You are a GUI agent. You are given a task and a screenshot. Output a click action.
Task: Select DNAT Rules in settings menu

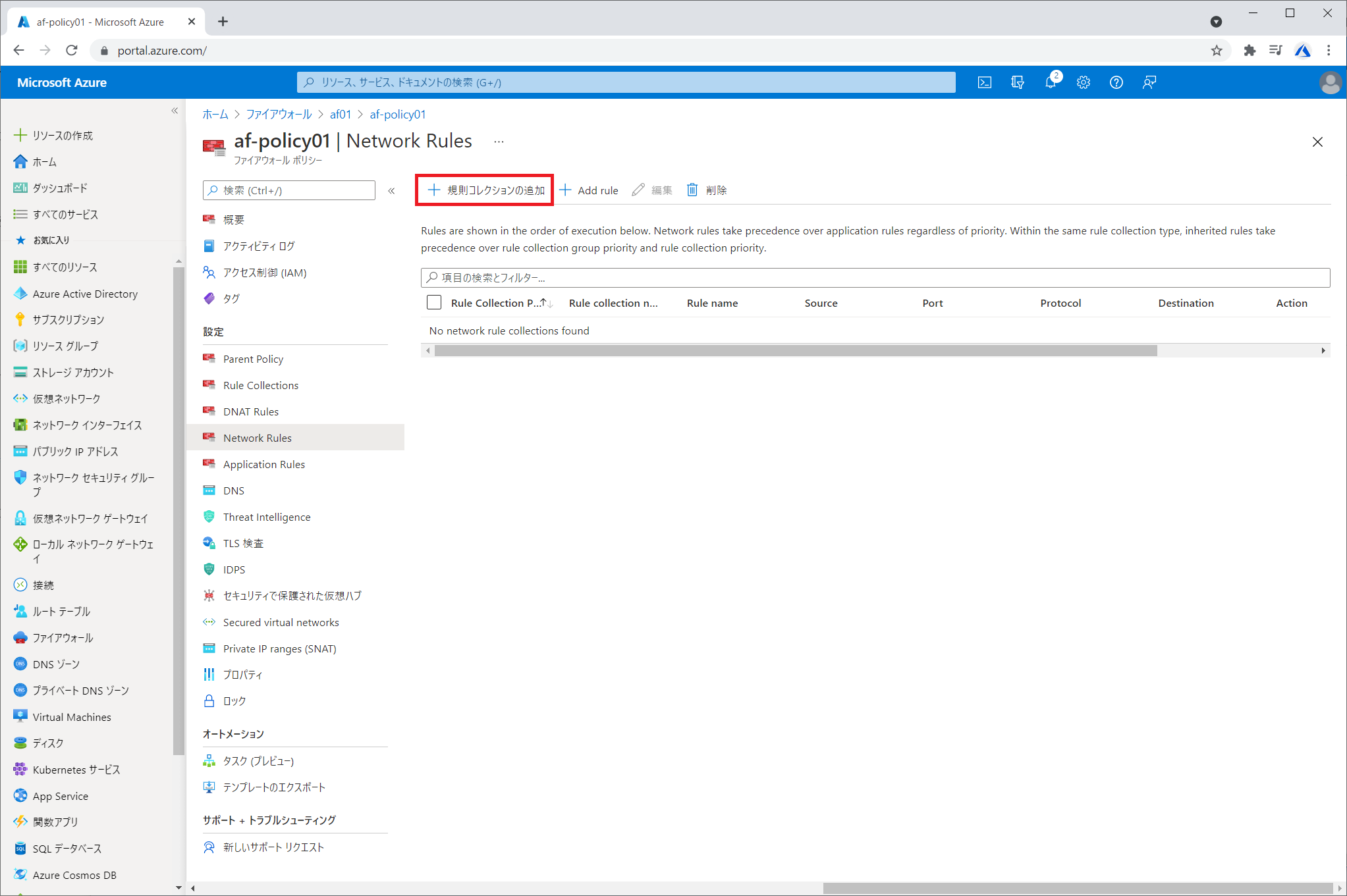(250, 411)
